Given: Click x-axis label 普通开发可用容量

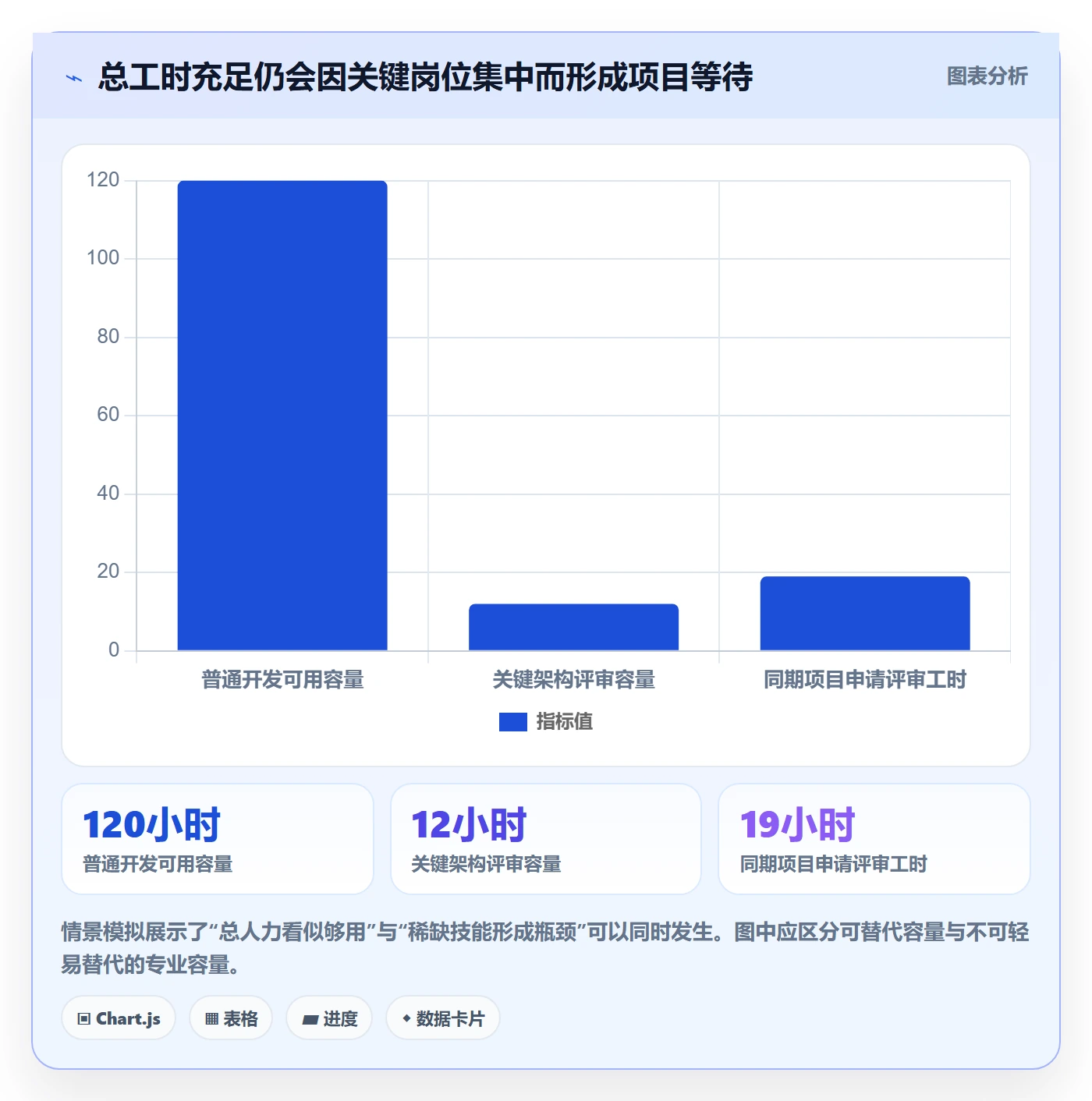Looking at the screenshot, I should click(282, 680).
